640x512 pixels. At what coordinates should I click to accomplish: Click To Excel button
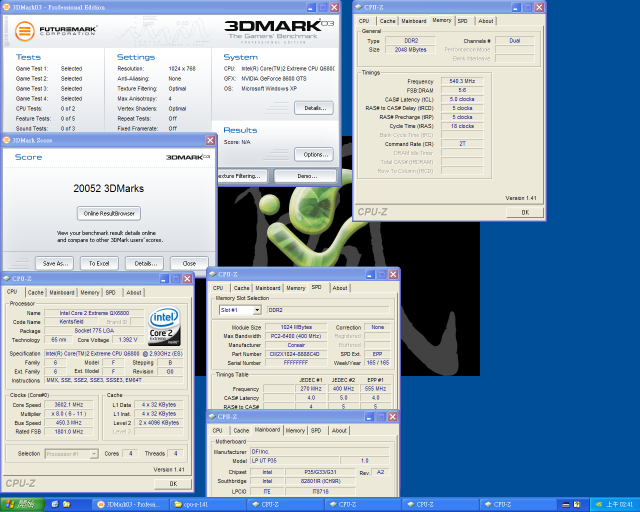coord(99,263)
